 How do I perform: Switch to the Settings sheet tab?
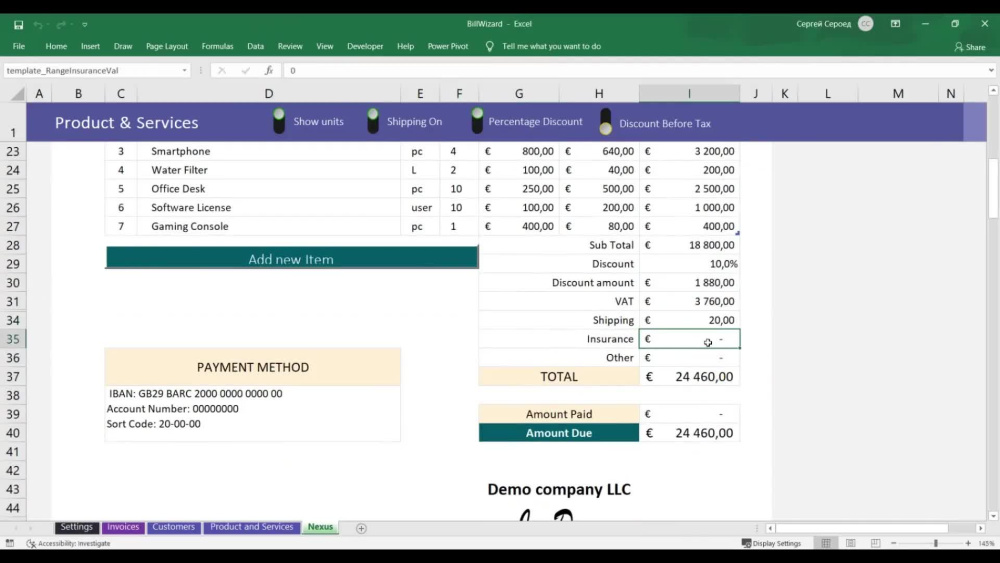[77, 527]
